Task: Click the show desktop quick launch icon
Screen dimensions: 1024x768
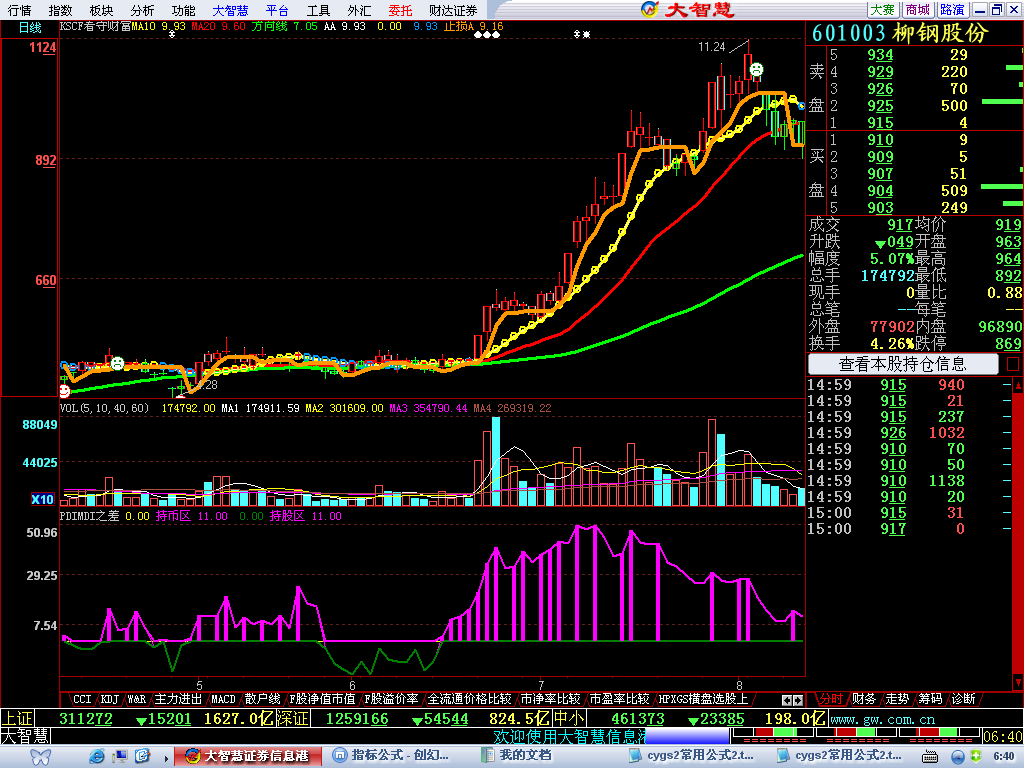Action: tap(120, 756)
